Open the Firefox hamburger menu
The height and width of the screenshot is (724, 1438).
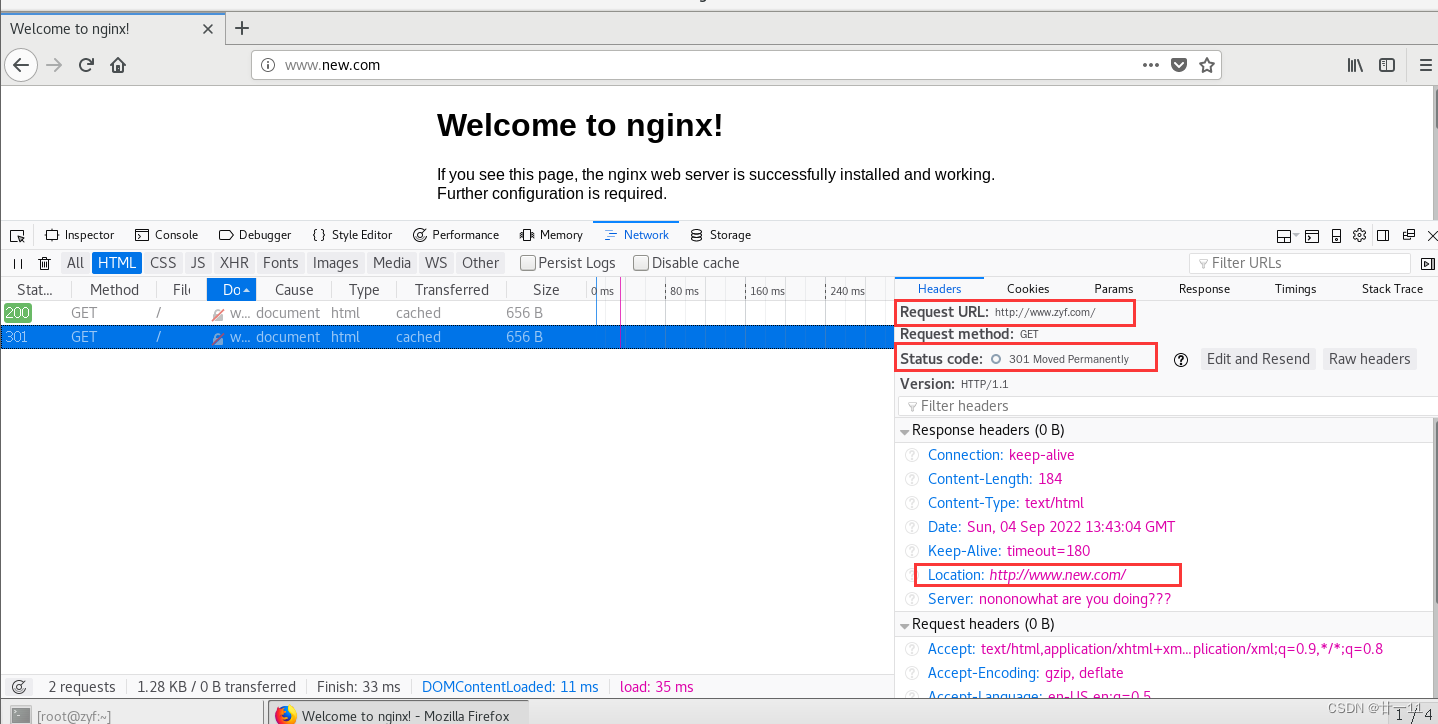[1425, 65]
